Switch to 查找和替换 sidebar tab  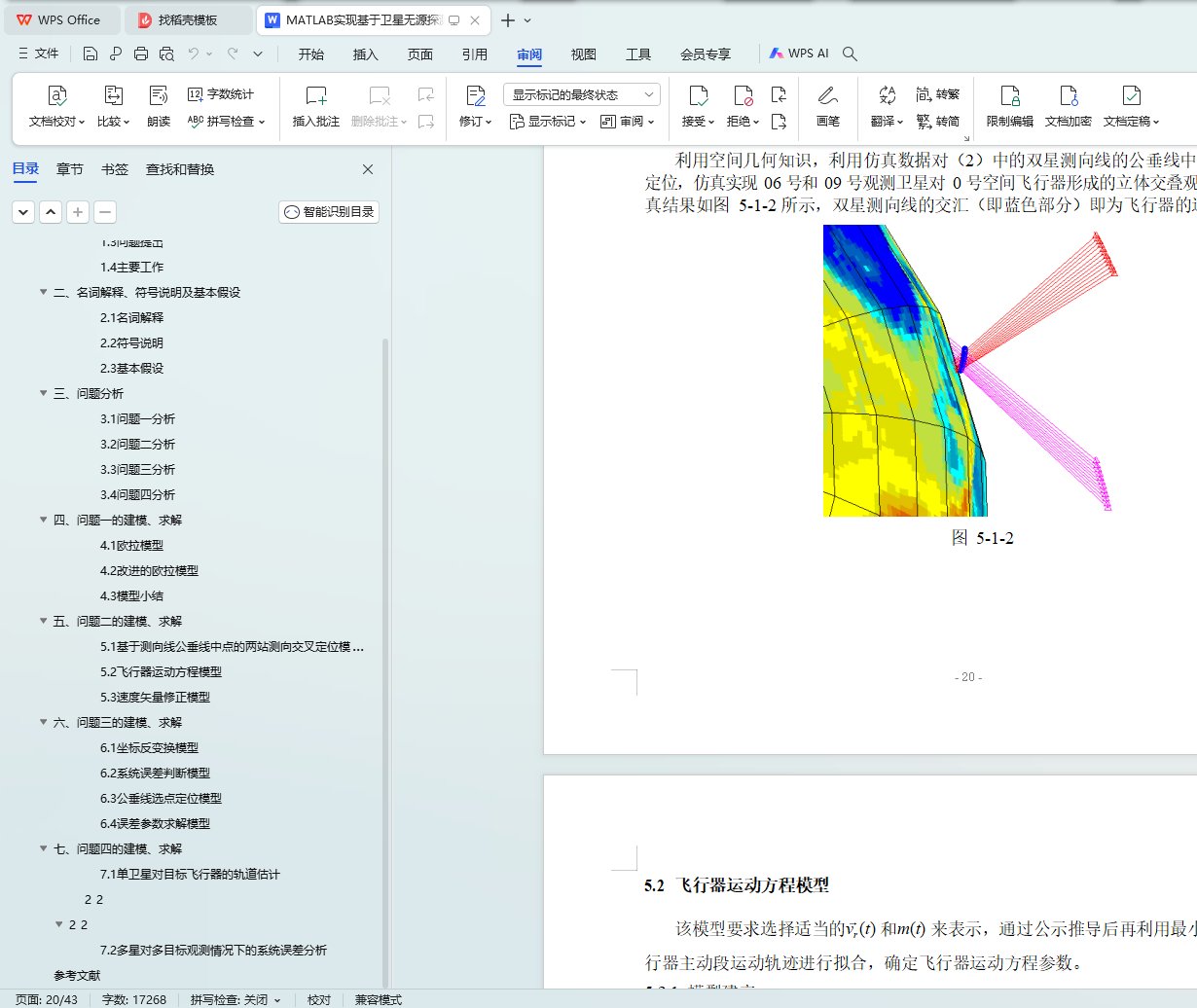point(180,169)
